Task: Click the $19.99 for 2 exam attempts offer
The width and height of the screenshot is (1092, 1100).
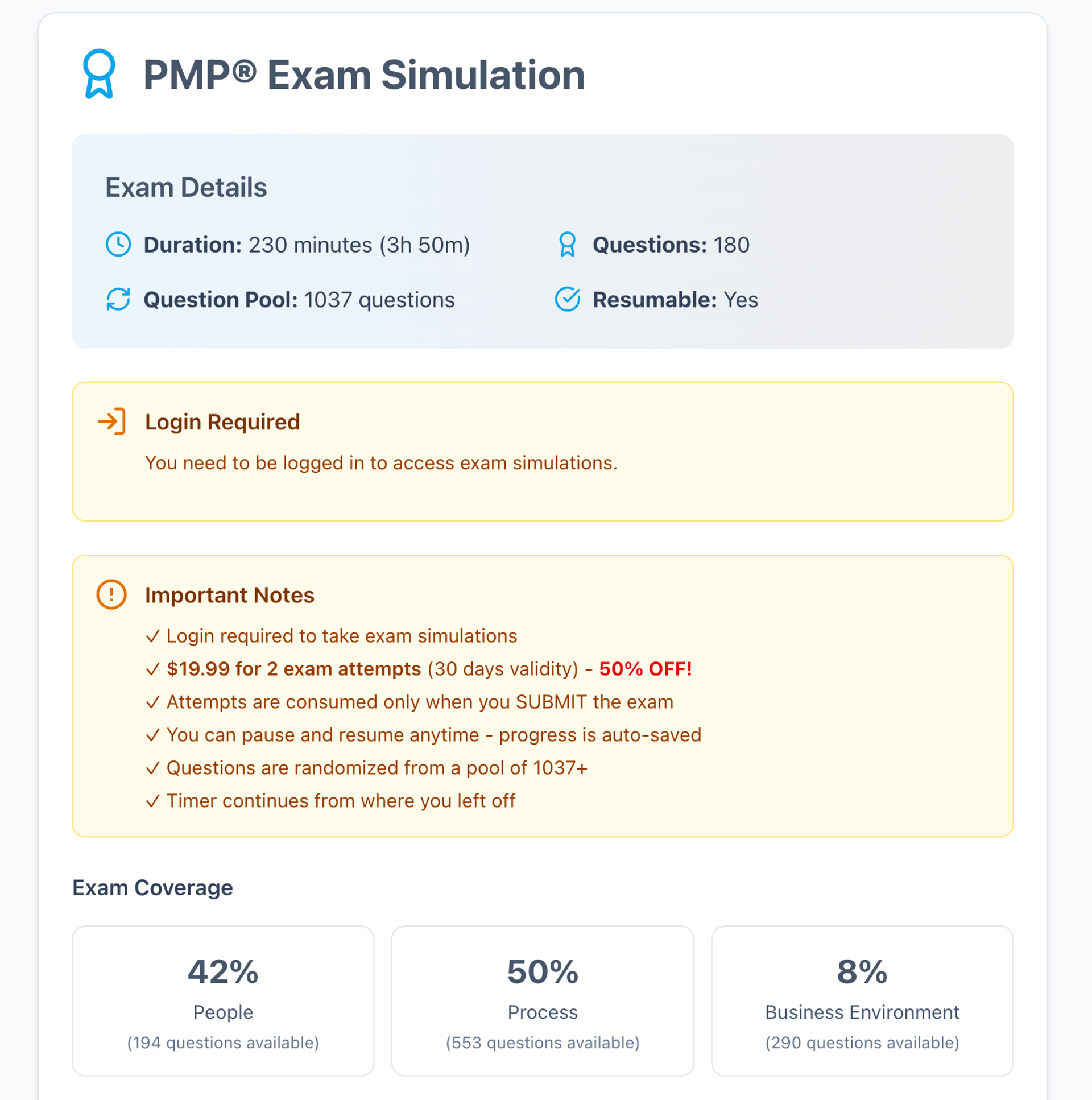Action: point(293,669)
